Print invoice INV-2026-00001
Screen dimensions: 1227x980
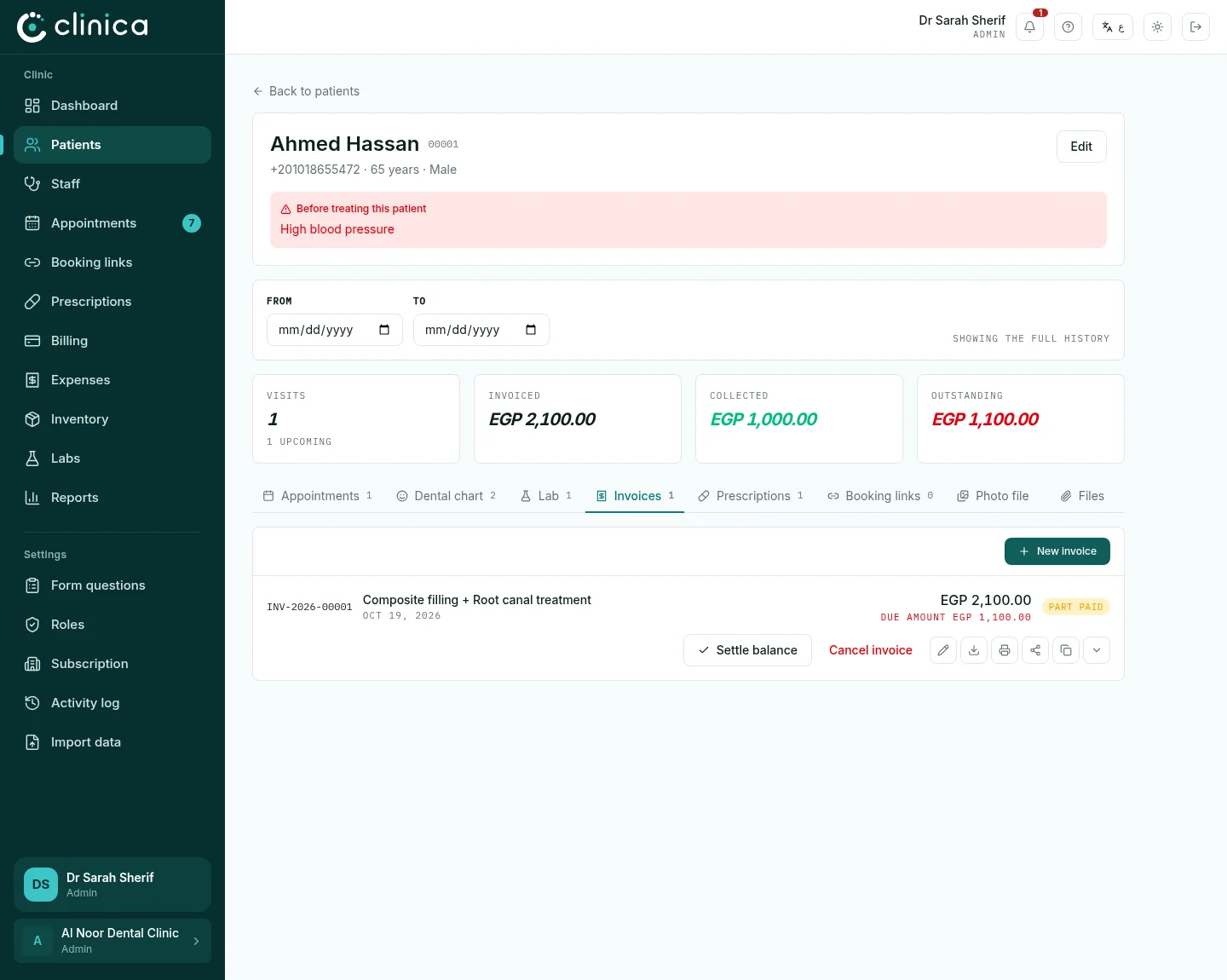tap(1005, 650)
